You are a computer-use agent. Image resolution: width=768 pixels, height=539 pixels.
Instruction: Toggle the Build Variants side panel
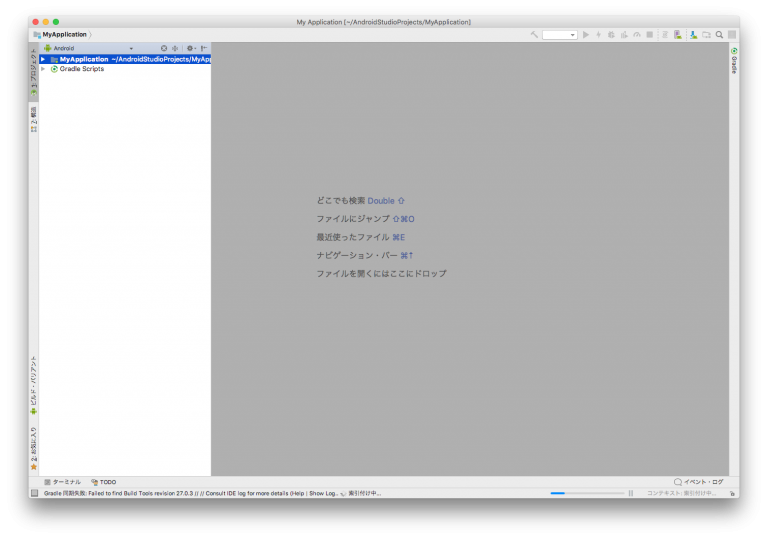tap(33, 385)
